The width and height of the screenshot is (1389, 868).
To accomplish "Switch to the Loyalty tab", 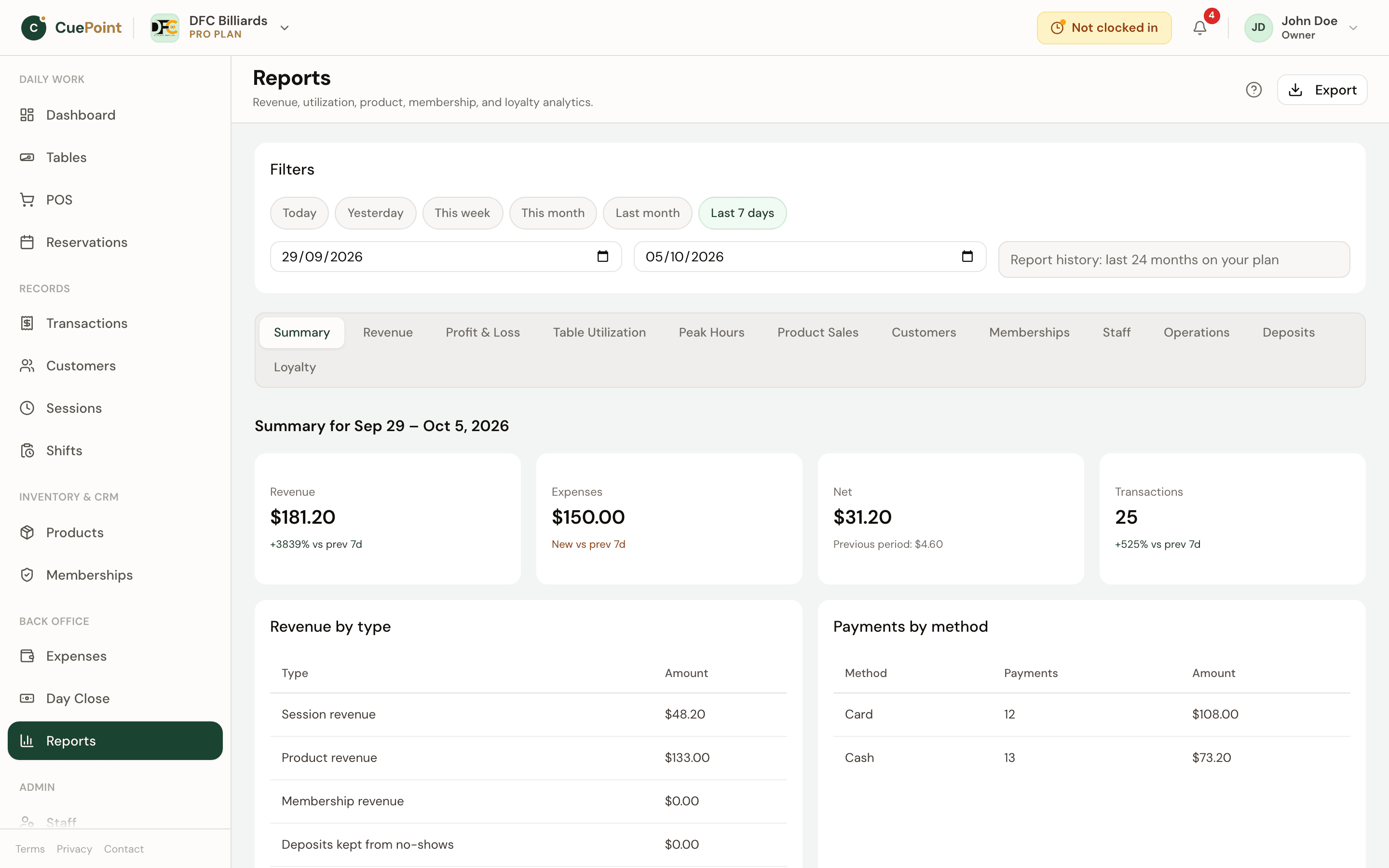I will click(295, 367).
